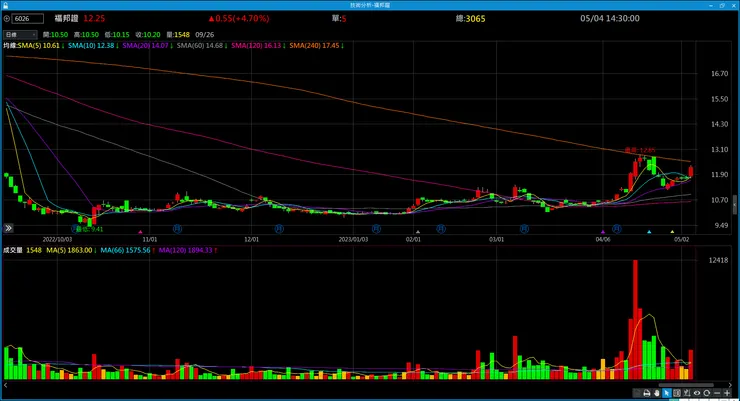This screenshot has height=401, width=740.
Task: Click the month marker near 2023/01/03
Action: click(376, 229)
